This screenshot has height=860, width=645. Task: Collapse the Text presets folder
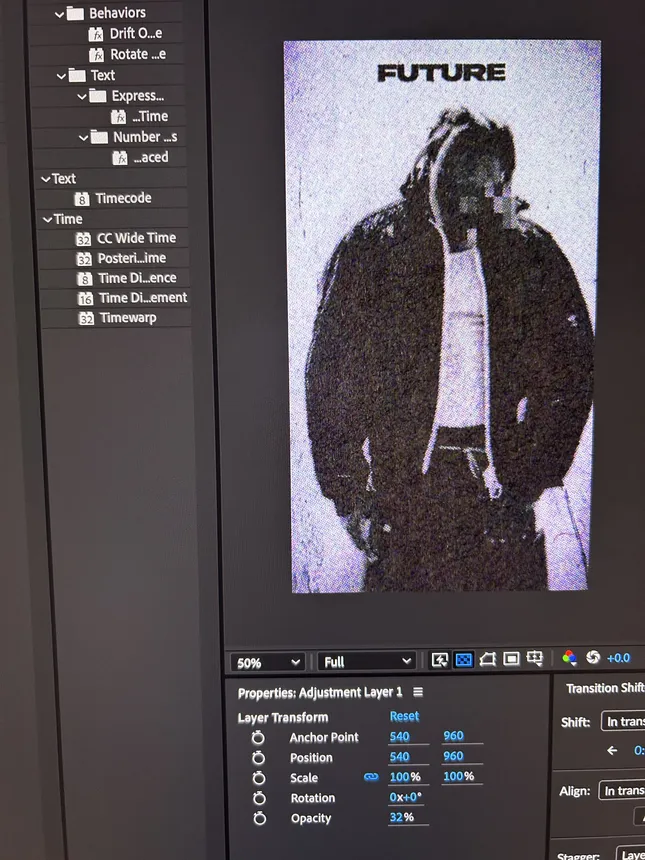click(61, 76)
